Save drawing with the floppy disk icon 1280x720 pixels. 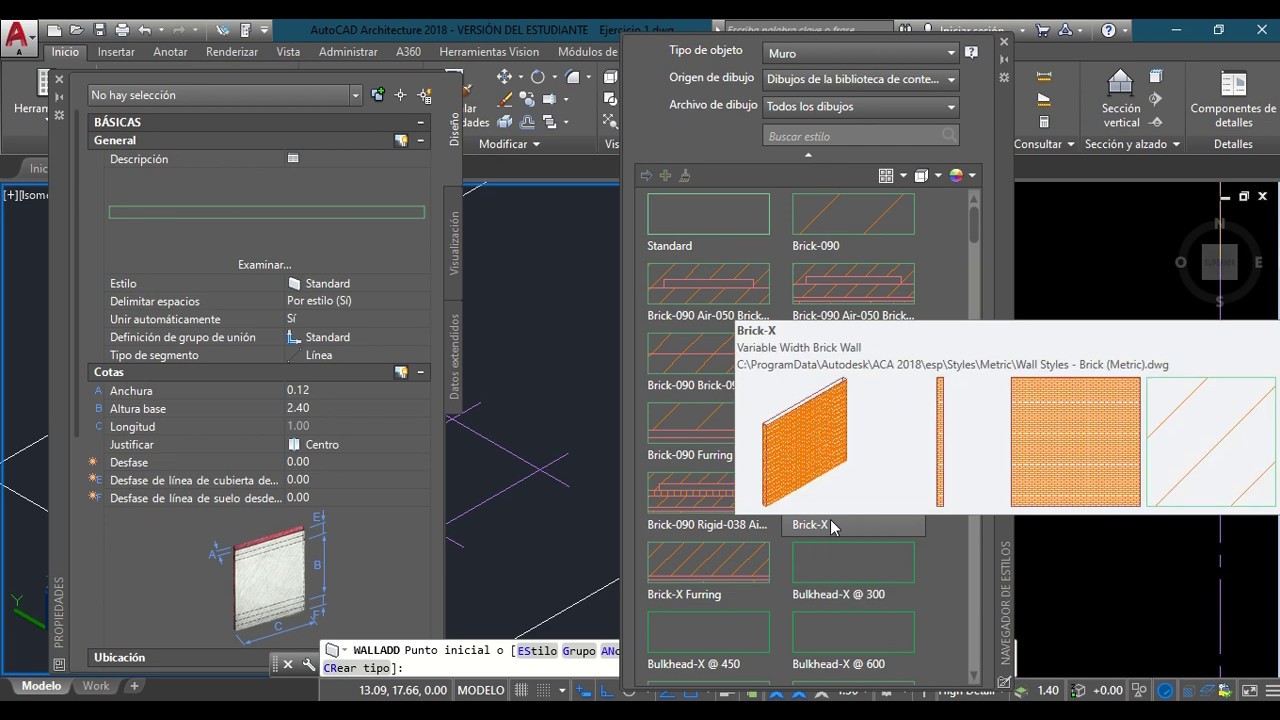pyautogui.click(x=99, y=31)
